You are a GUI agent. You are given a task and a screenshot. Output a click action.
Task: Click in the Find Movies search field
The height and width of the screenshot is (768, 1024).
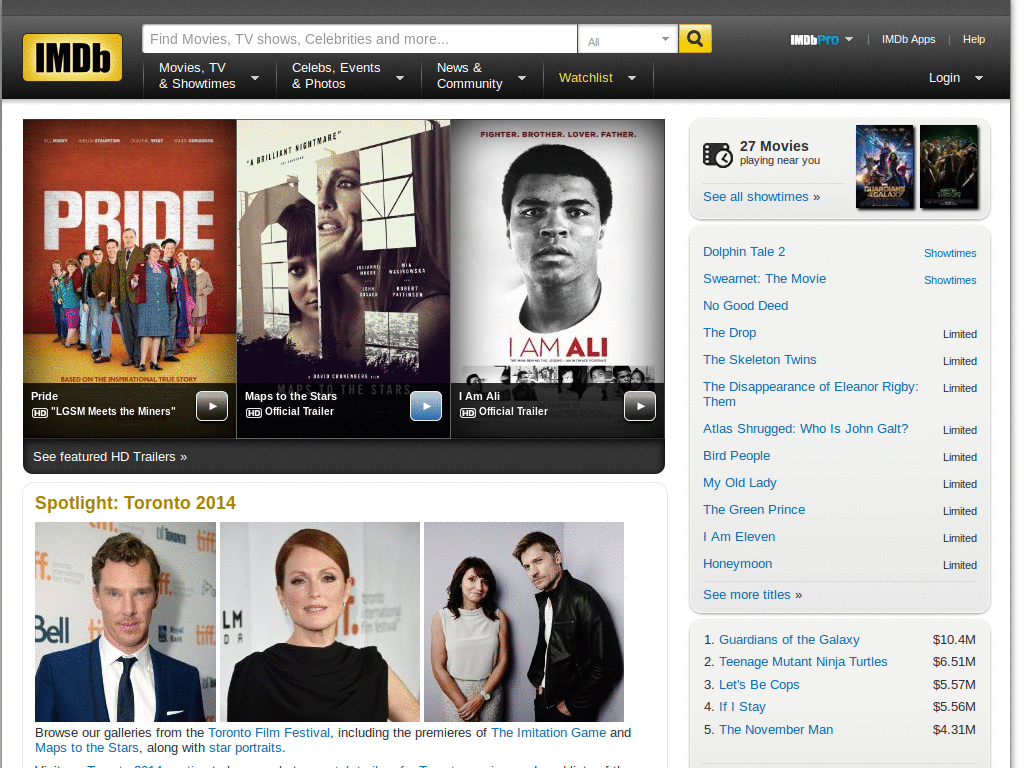pyautogui.click(x=360, y=39)
